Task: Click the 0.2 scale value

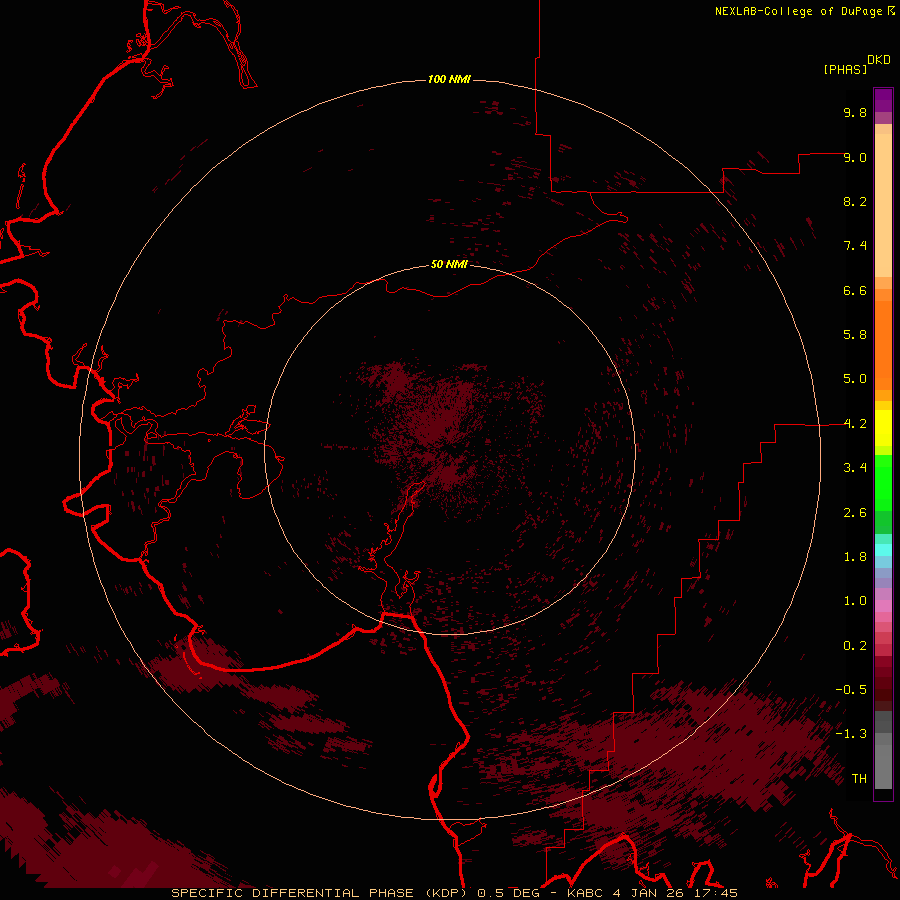Action: (x=855, y=646)
